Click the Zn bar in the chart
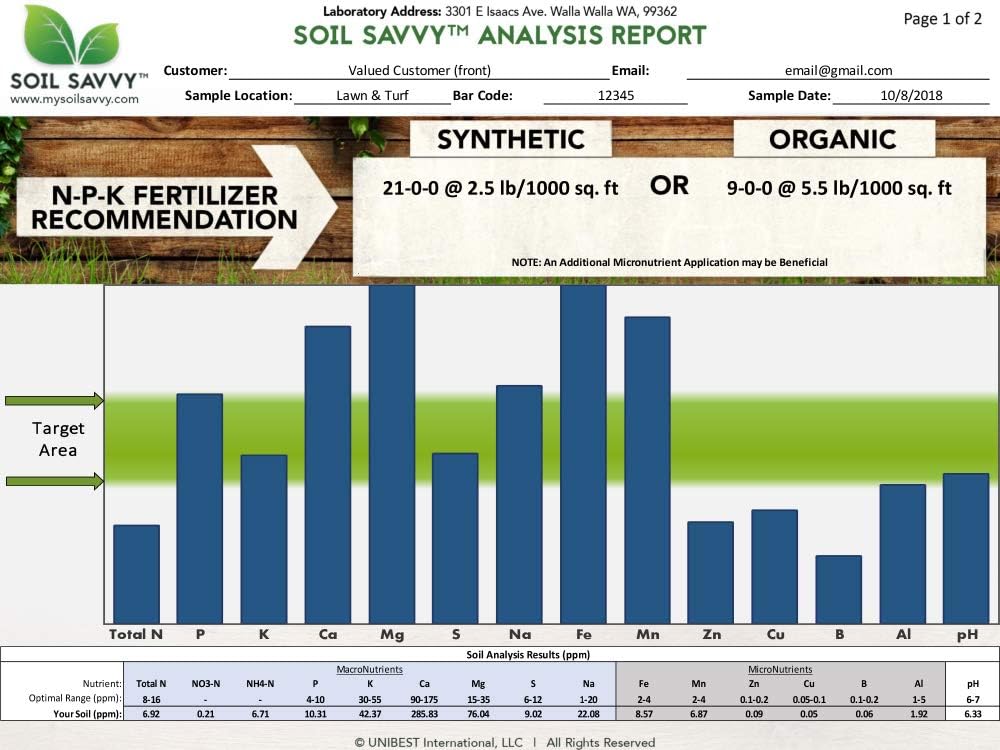Viewport: 1000px width, 750px height. [x=710, y=572]
